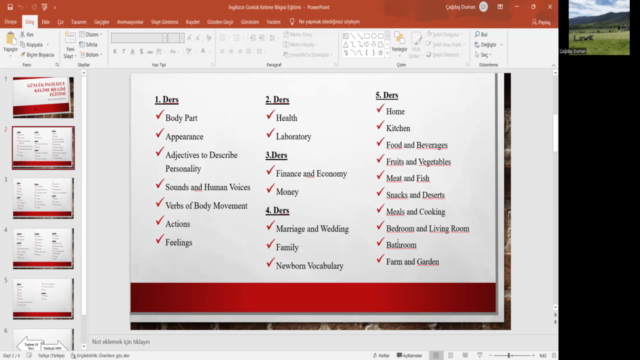Viewport: 640px width, 360px height.
Task: Select the rectangle shape in shapes gallery
Action: [367, 36]
